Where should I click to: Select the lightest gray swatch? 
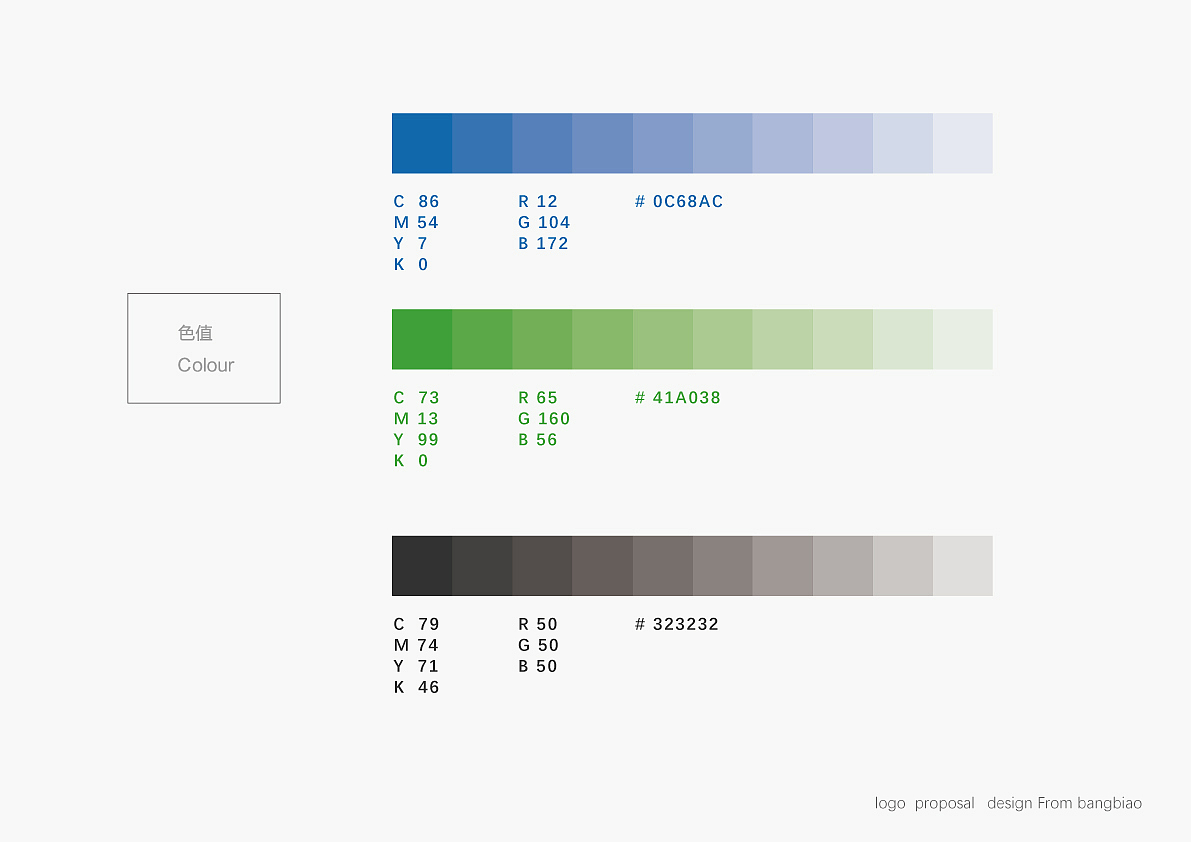962,565
